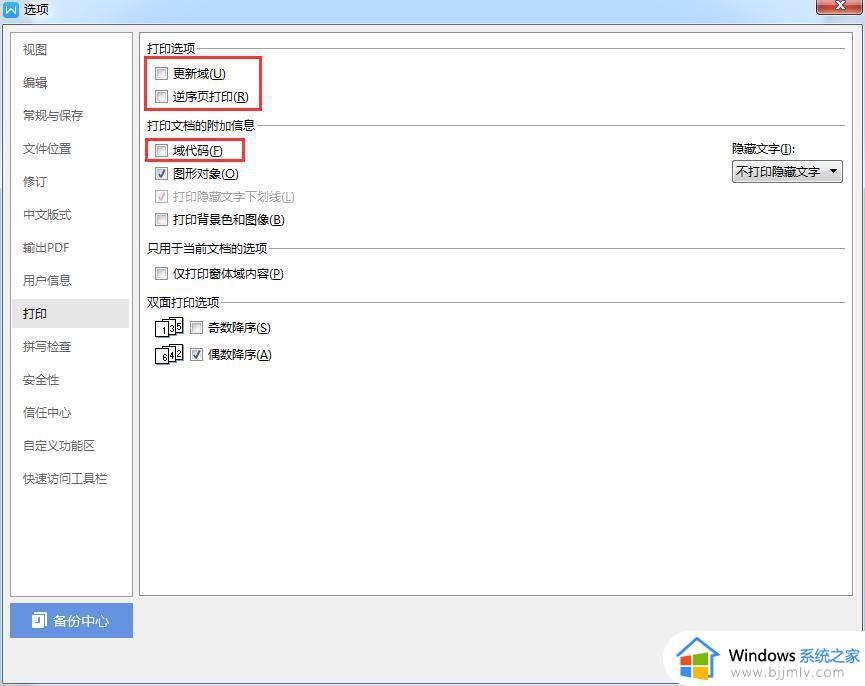Screen dimensions: 865x686
Task: Click the WPS logo in title bar
Action: [x=11, y=9]
